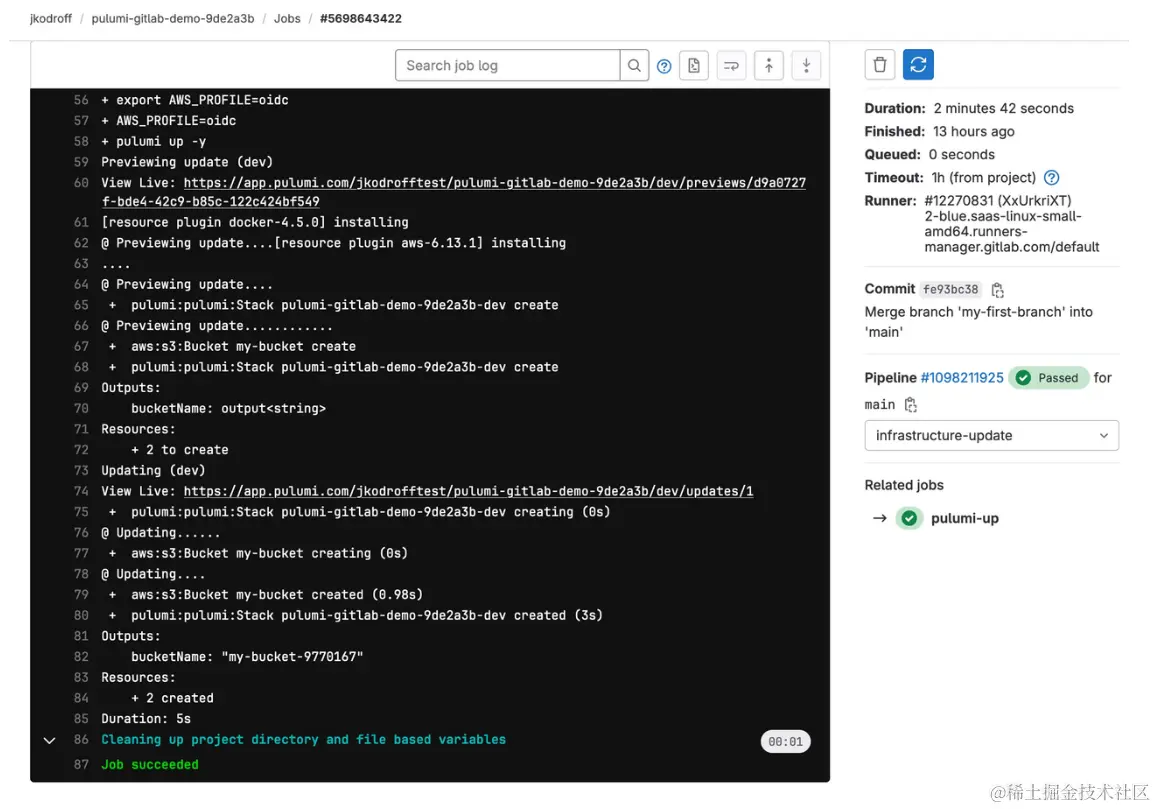Open job #5698643422 breadcrumb
Image resolution: width=1156 pixels, height=809 pixels.
[361, 18]
